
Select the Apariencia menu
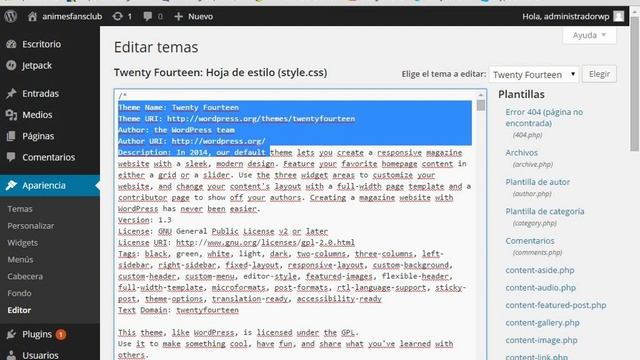50,185
